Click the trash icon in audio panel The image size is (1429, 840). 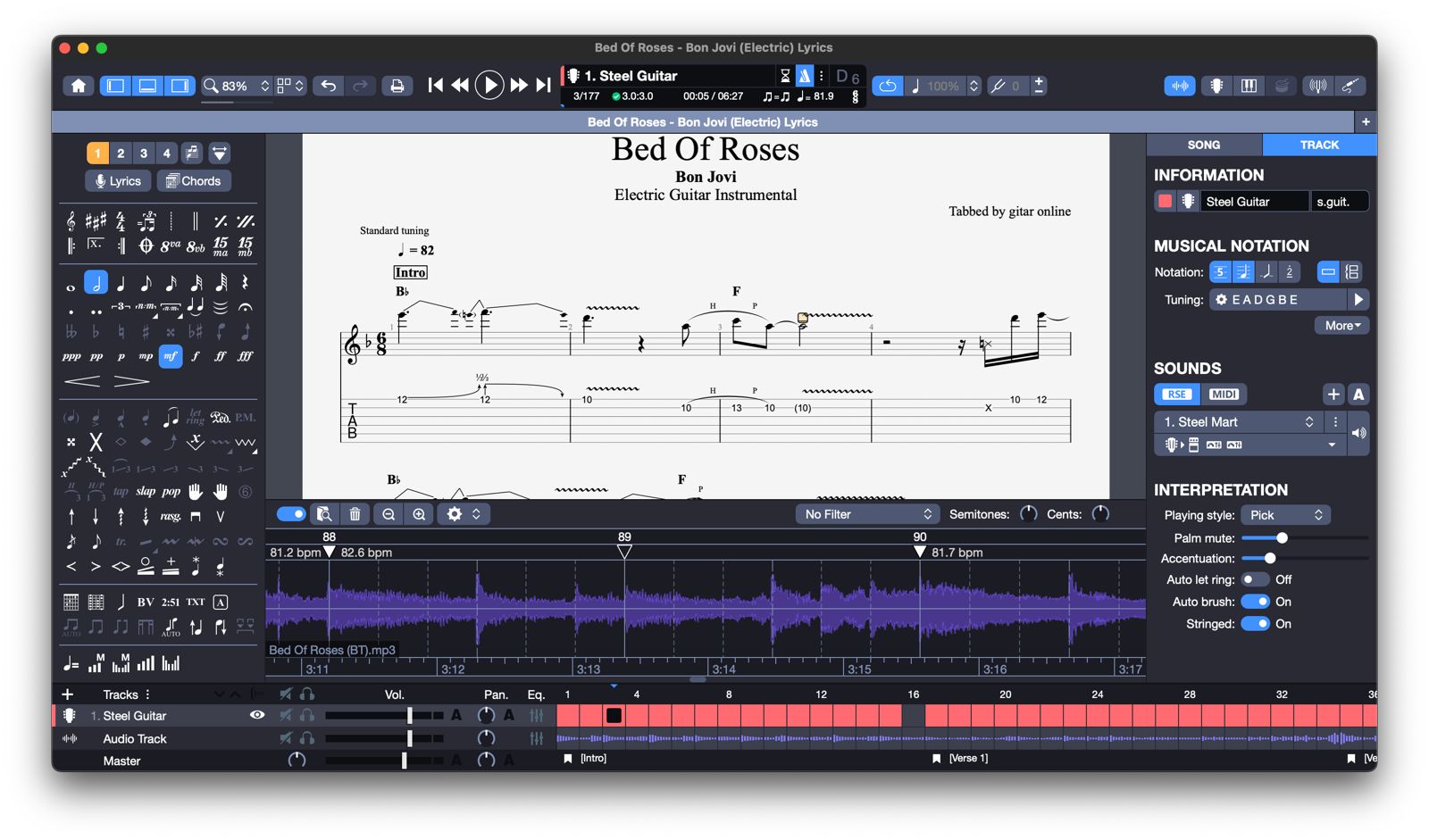click(x=355, y=514)
